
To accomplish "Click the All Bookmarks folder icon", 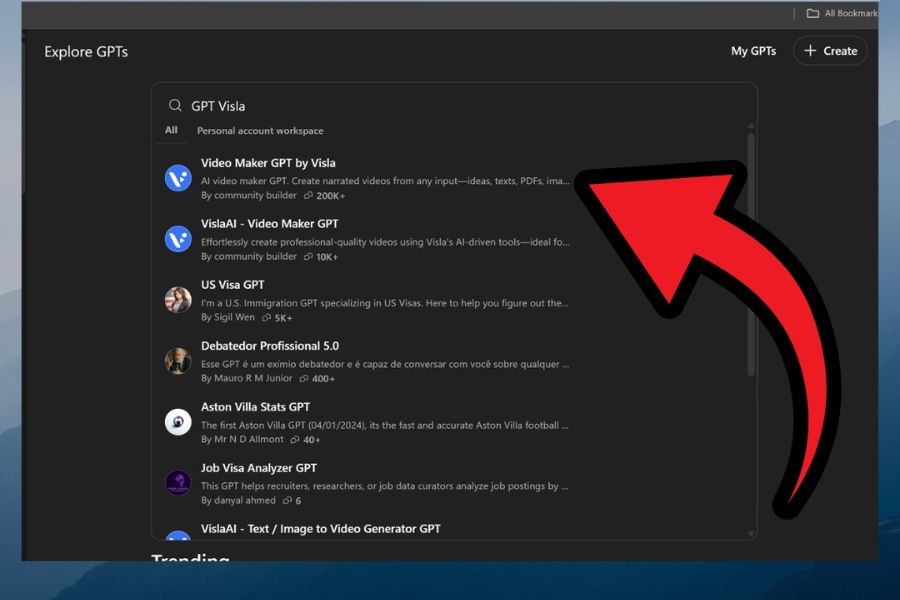I will click(813, 13).
